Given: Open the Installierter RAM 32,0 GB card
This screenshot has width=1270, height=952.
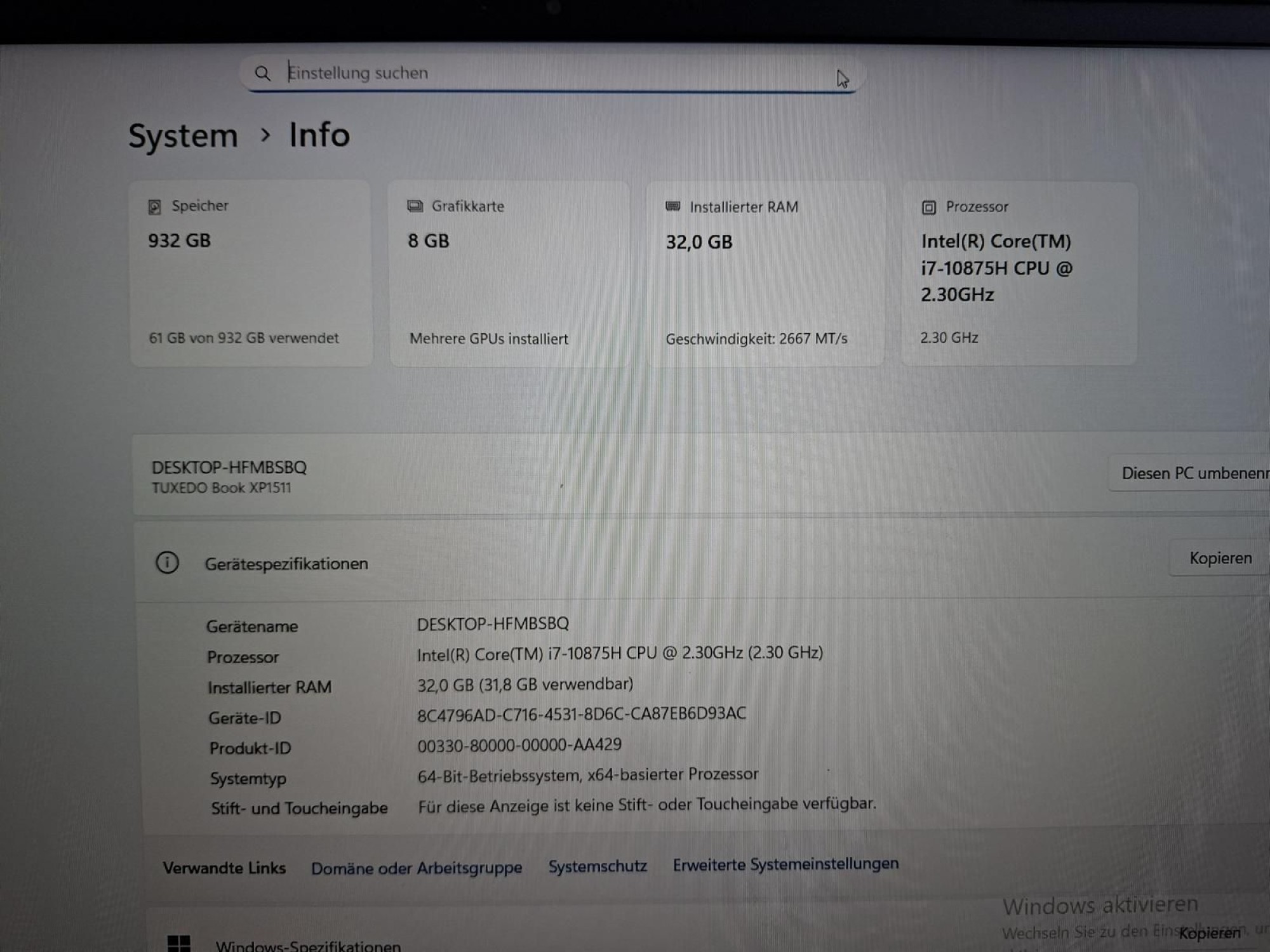Looking at the screenshot, I should point(765,274).
